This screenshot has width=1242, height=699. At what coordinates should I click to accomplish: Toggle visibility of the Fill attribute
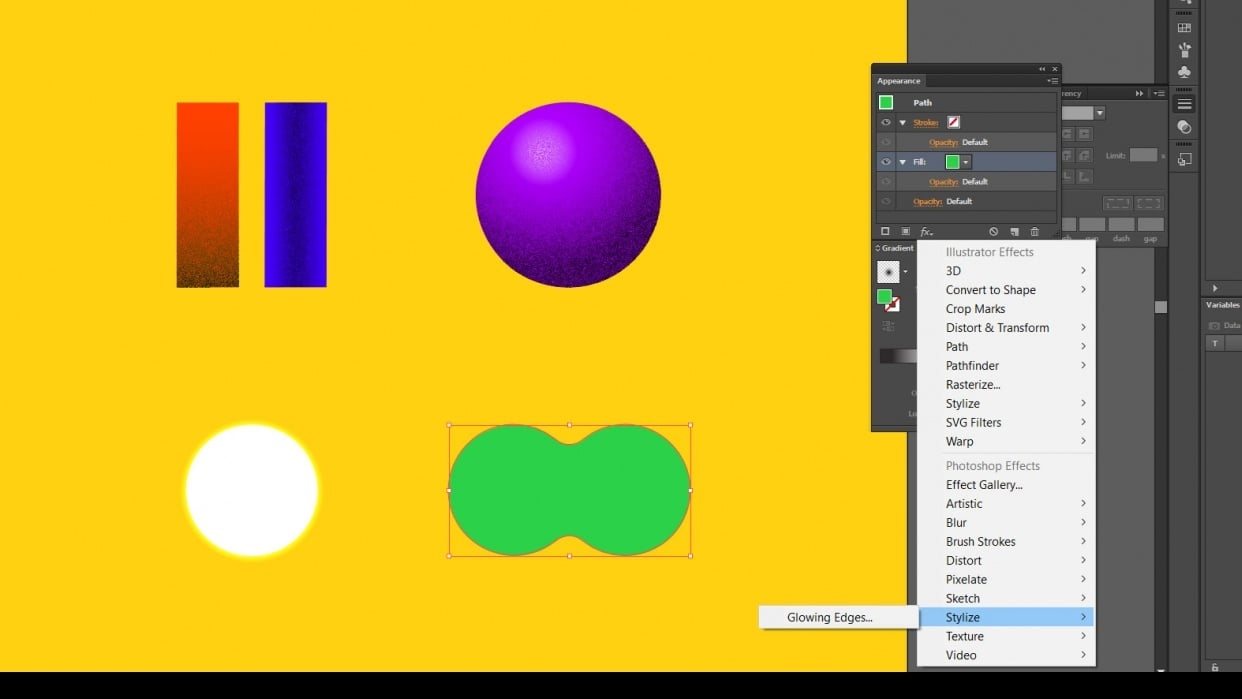point(885,161)
